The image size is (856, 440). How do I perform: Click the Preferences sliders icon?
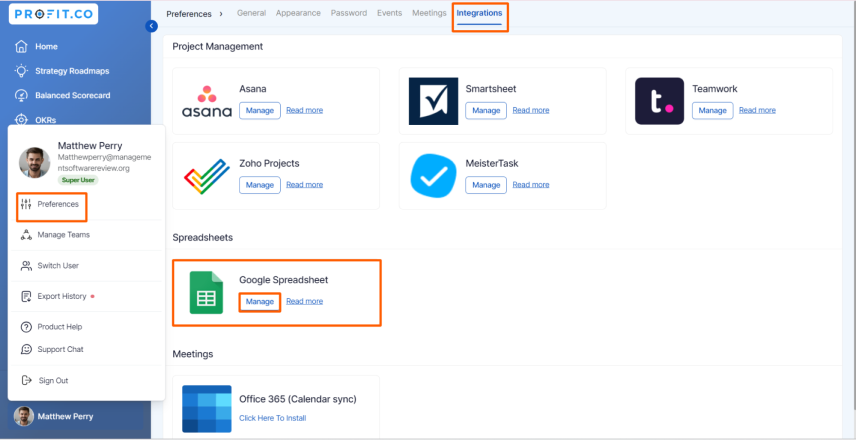point(26,204)
